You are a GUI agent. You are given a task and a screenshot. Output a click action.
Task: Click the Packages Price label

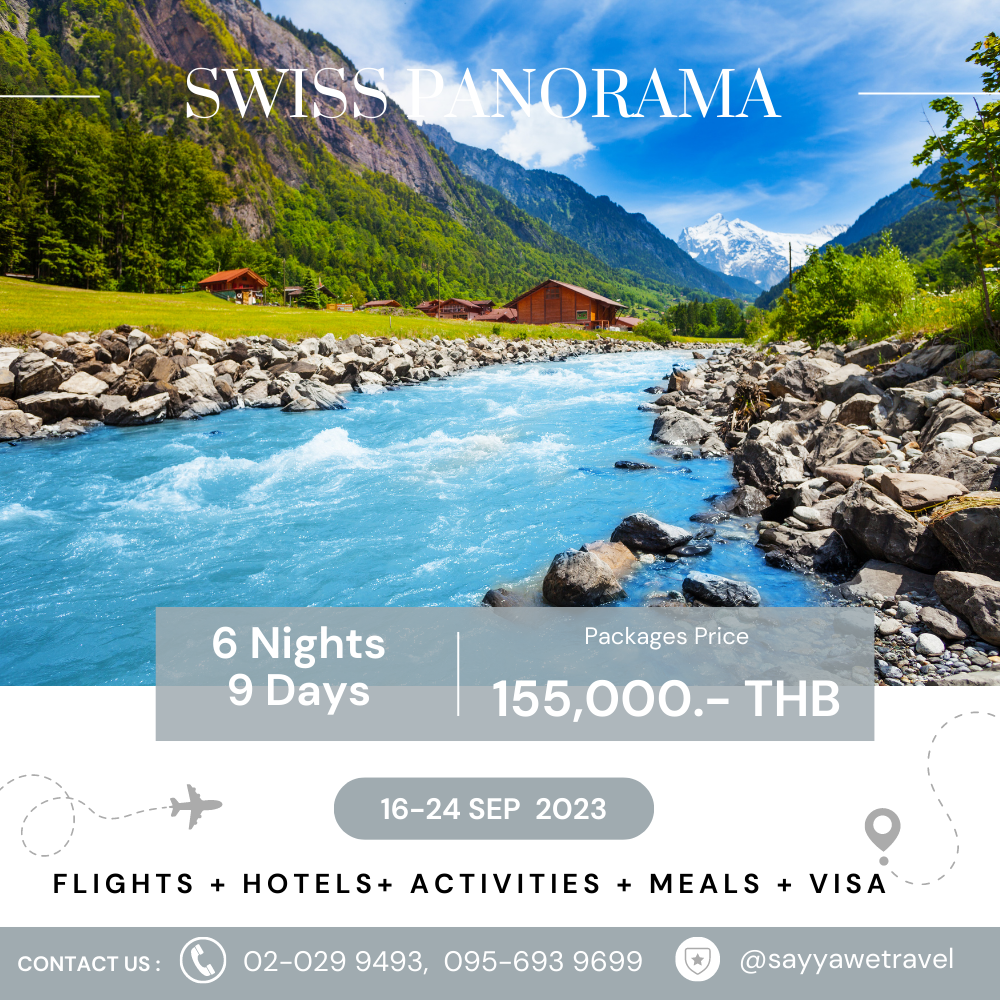click(666, 636)
